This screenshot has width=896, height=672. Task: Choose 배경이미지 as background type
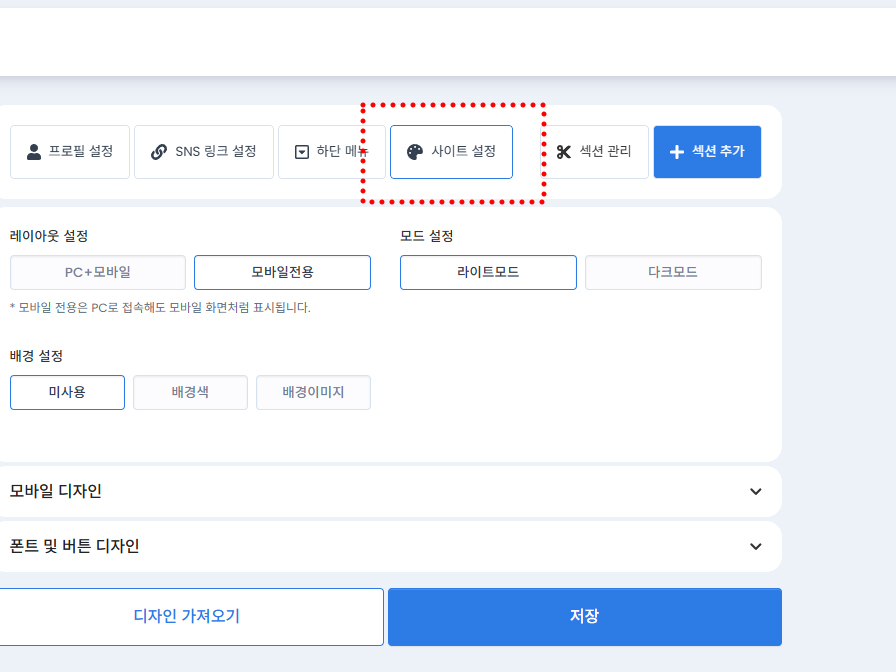tap(313, 392)
